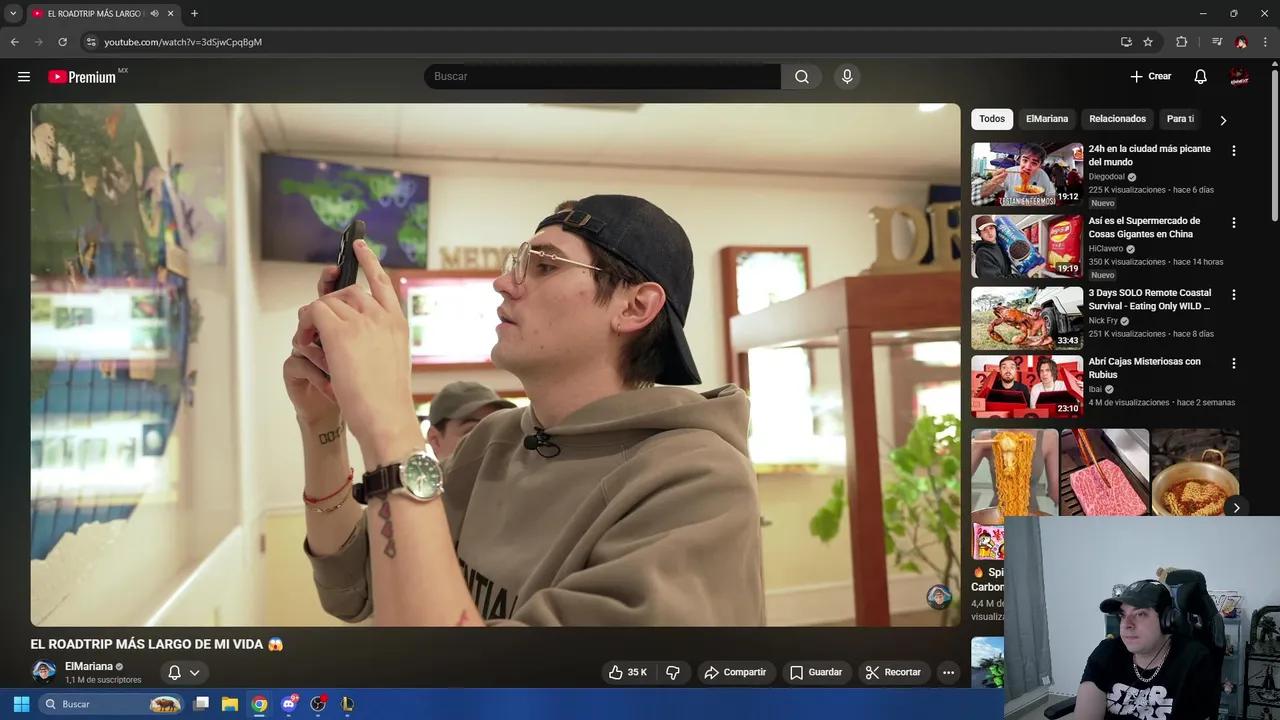Click the Compartir button

736,672
